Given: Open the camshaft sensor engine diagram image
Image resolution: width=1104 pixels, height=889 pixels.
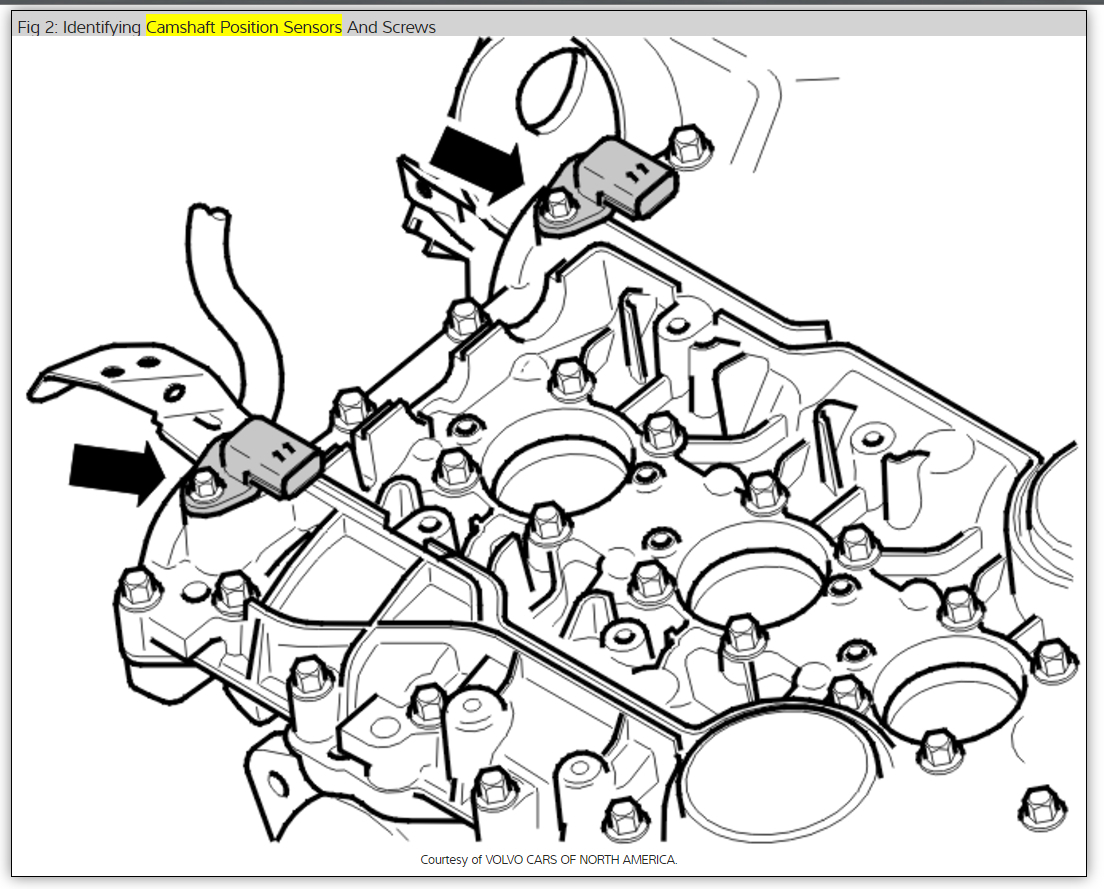Looking at the screenshot, I should (x=549, y=440).
